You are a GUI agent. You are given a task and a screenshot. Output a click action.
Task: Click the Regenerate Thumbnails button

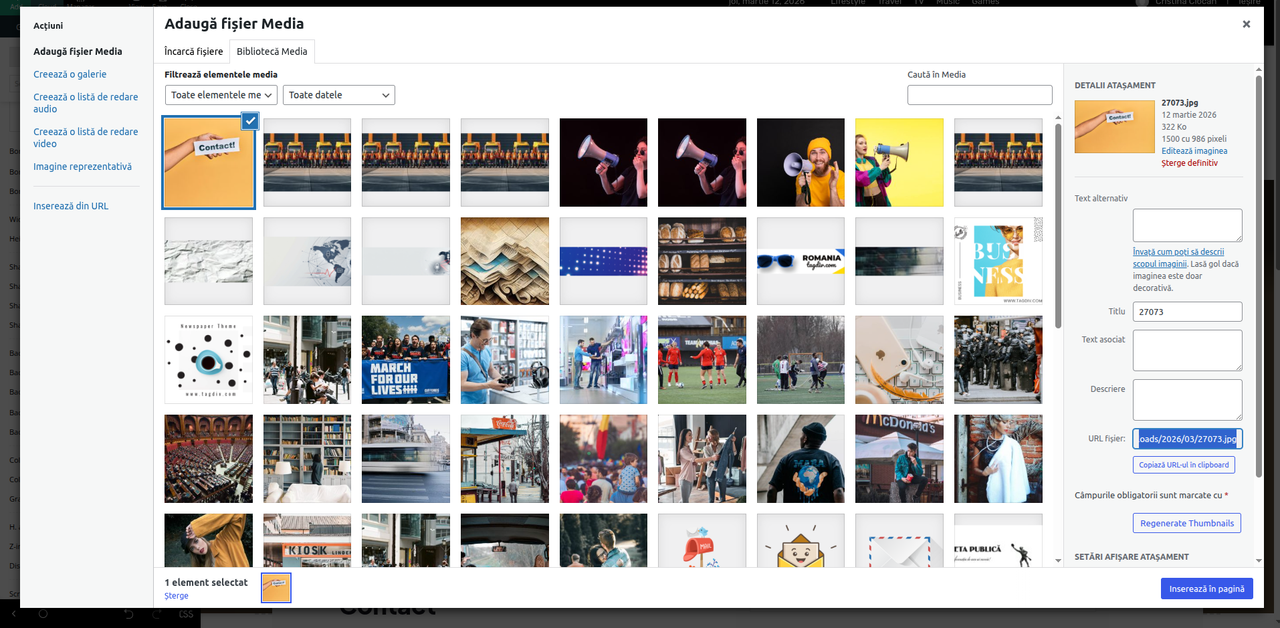pyautogui.click(x=1187, y=523)
